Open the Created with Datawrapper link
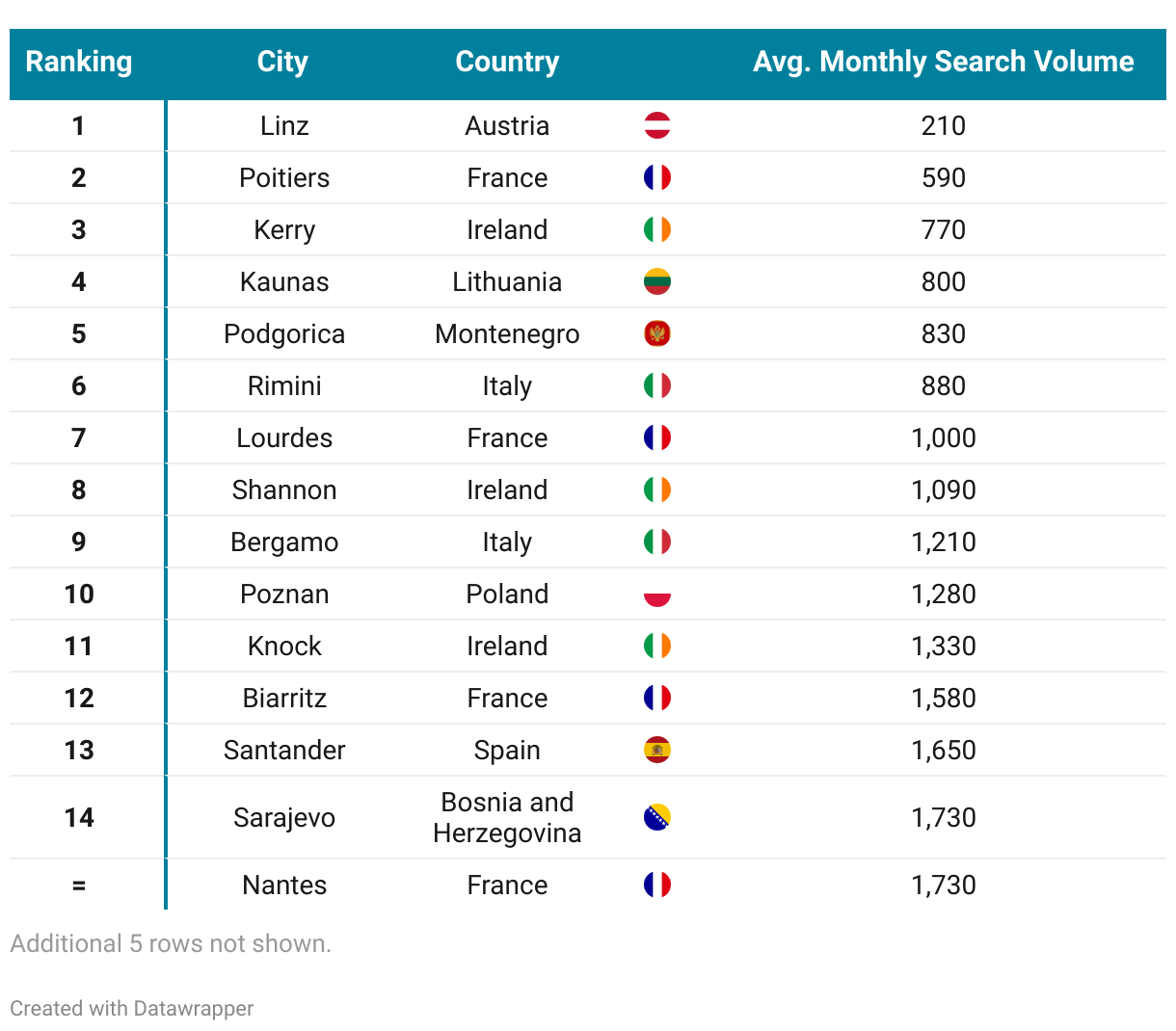Image resolution: width=1176 pixels, height=1031 pixels. pyautogui.click(x=132, y=1009)
